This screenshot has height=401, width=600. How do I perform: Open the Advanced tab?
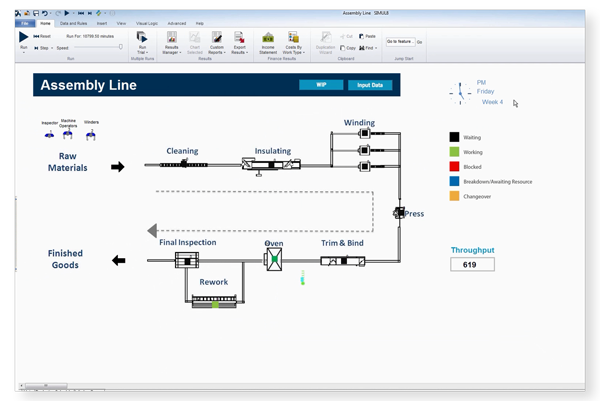click(177, 23)
